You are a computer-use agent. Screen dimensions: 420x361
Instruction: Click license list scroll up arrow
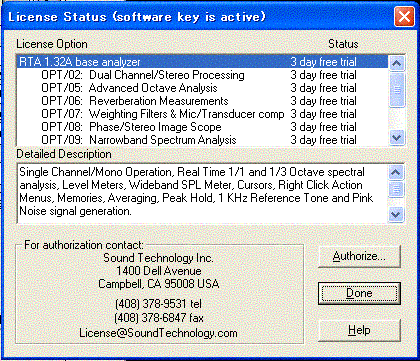(397, 63)
